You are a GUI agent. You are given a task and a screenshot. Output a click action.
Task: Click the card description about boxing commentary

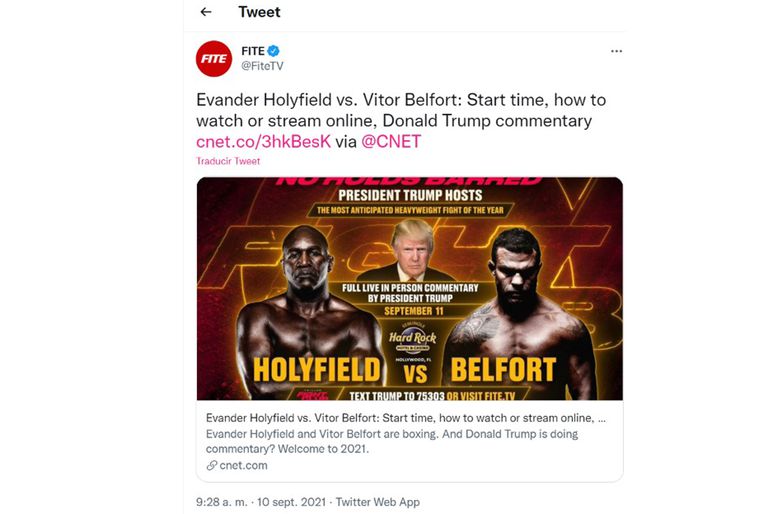pyautogui.click(x=391, y=441)
